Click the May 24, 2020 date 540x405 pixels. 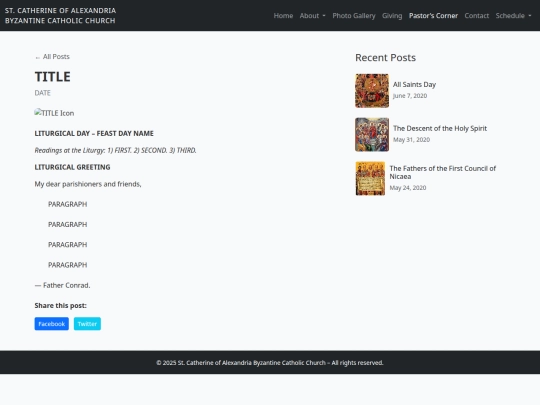(408, 188)
